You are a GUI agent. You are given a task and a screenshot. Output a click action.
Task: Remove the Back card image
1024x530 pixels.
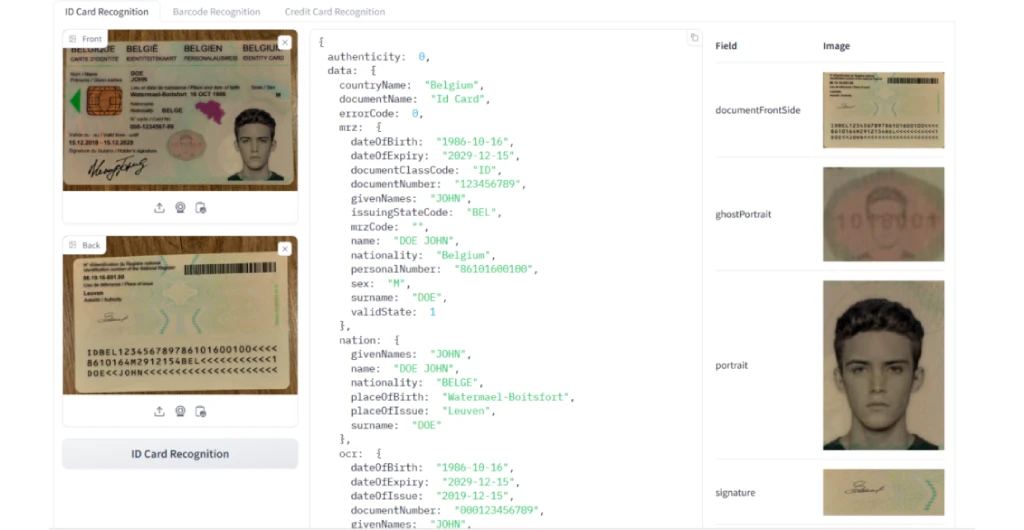click(285, 248)
